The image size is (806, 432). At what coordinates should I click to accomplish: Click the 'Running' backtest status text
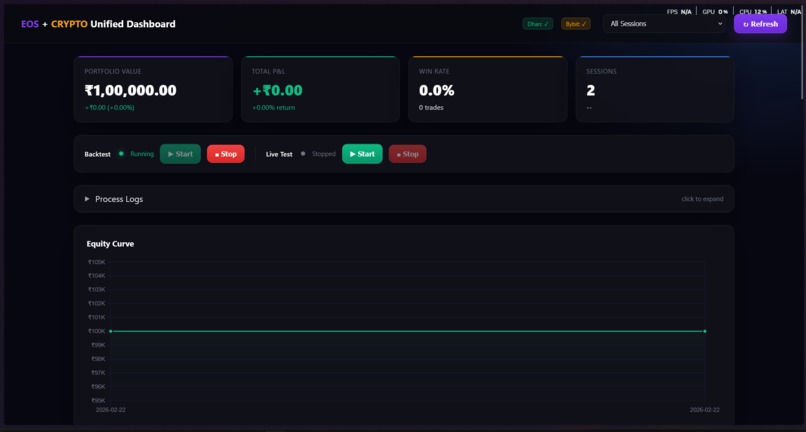(x=142, y=154)
